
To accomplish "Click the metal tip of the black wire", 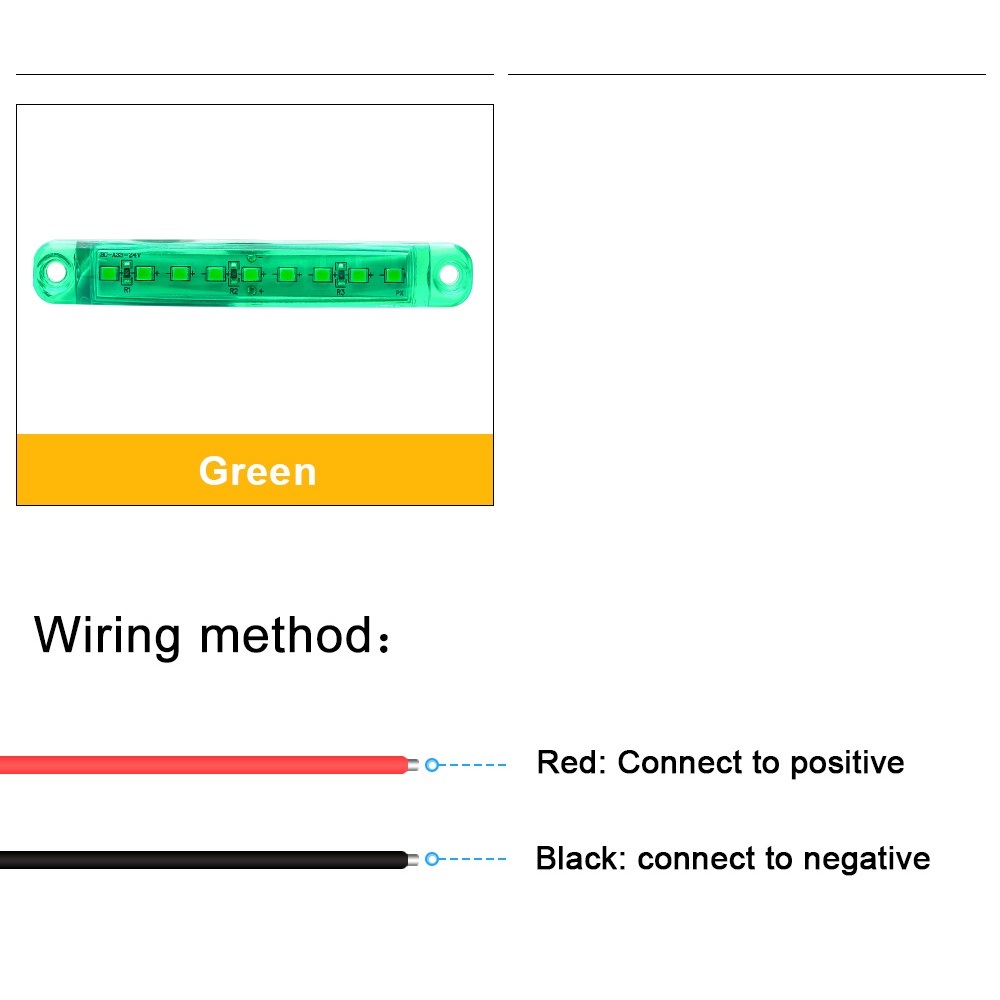I will click(413, 859).
